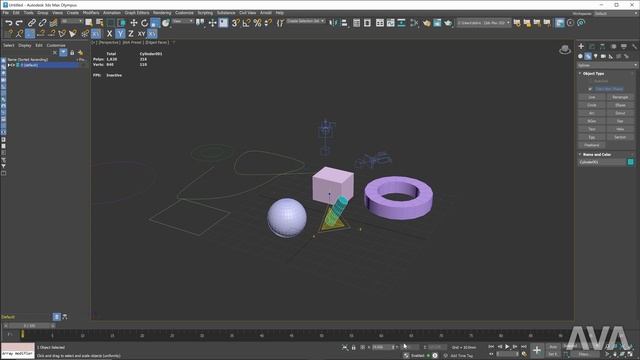Open the Create Selection Set dropdown
Screen dimensions: 640x360
(306, 21)
